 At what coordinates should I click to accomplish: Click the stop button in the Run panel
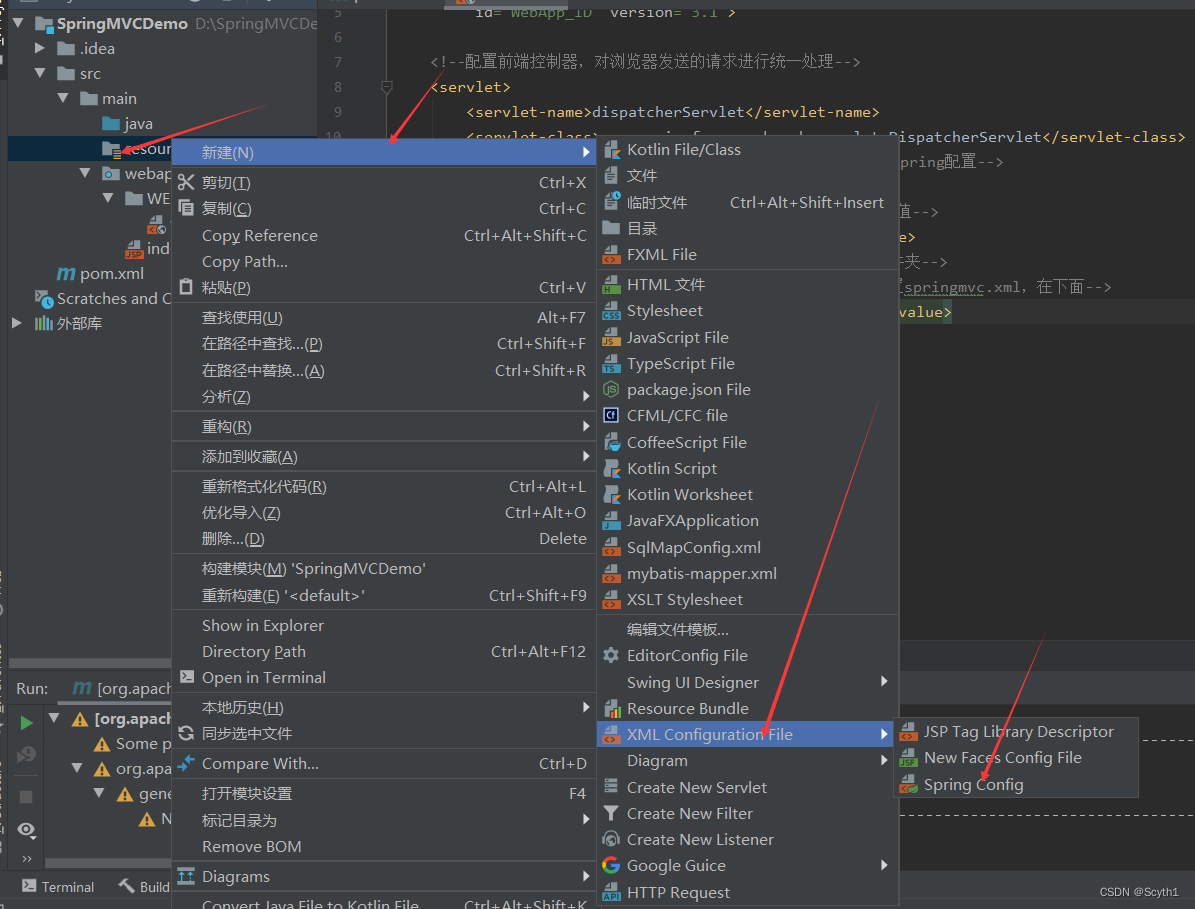[26, 796]
